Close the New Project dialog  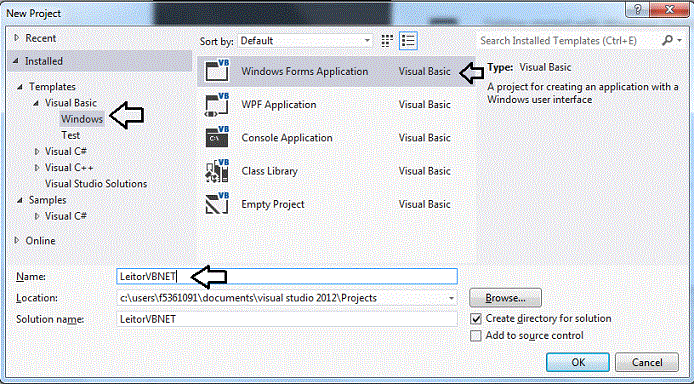point(669,10)
